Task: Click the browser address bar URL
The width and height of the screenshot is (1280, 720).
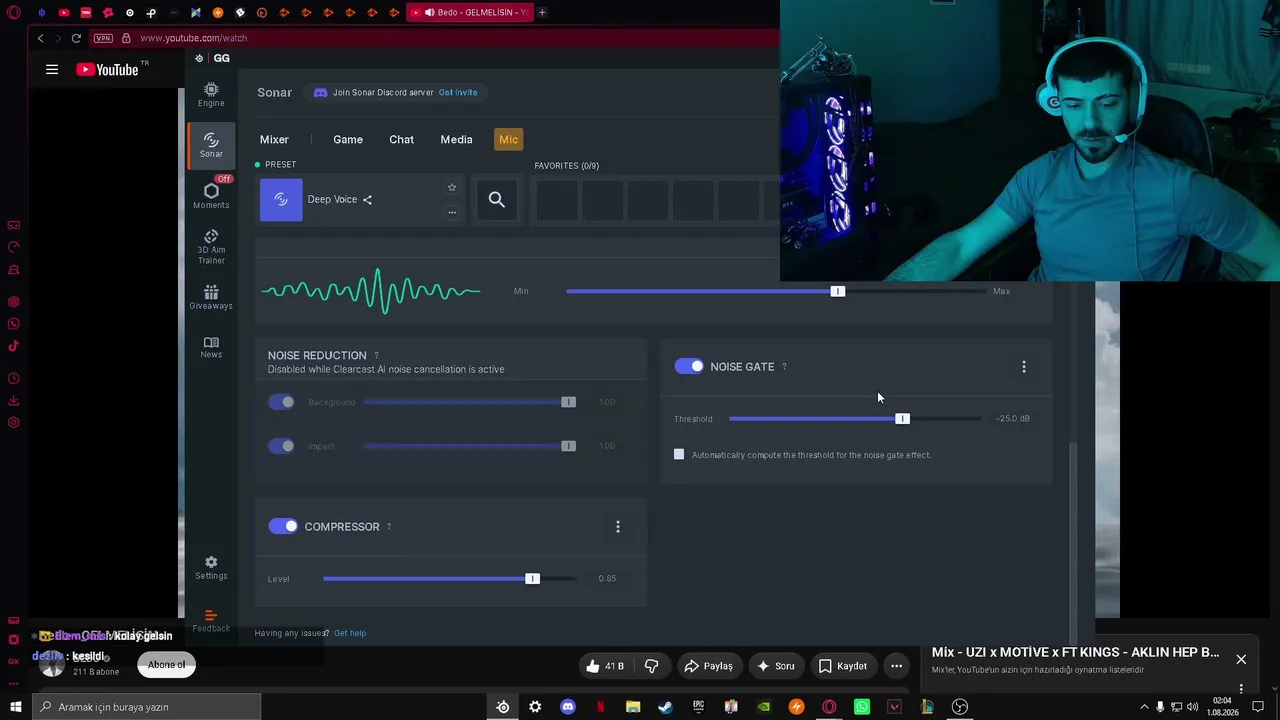Action: (194, 38)
